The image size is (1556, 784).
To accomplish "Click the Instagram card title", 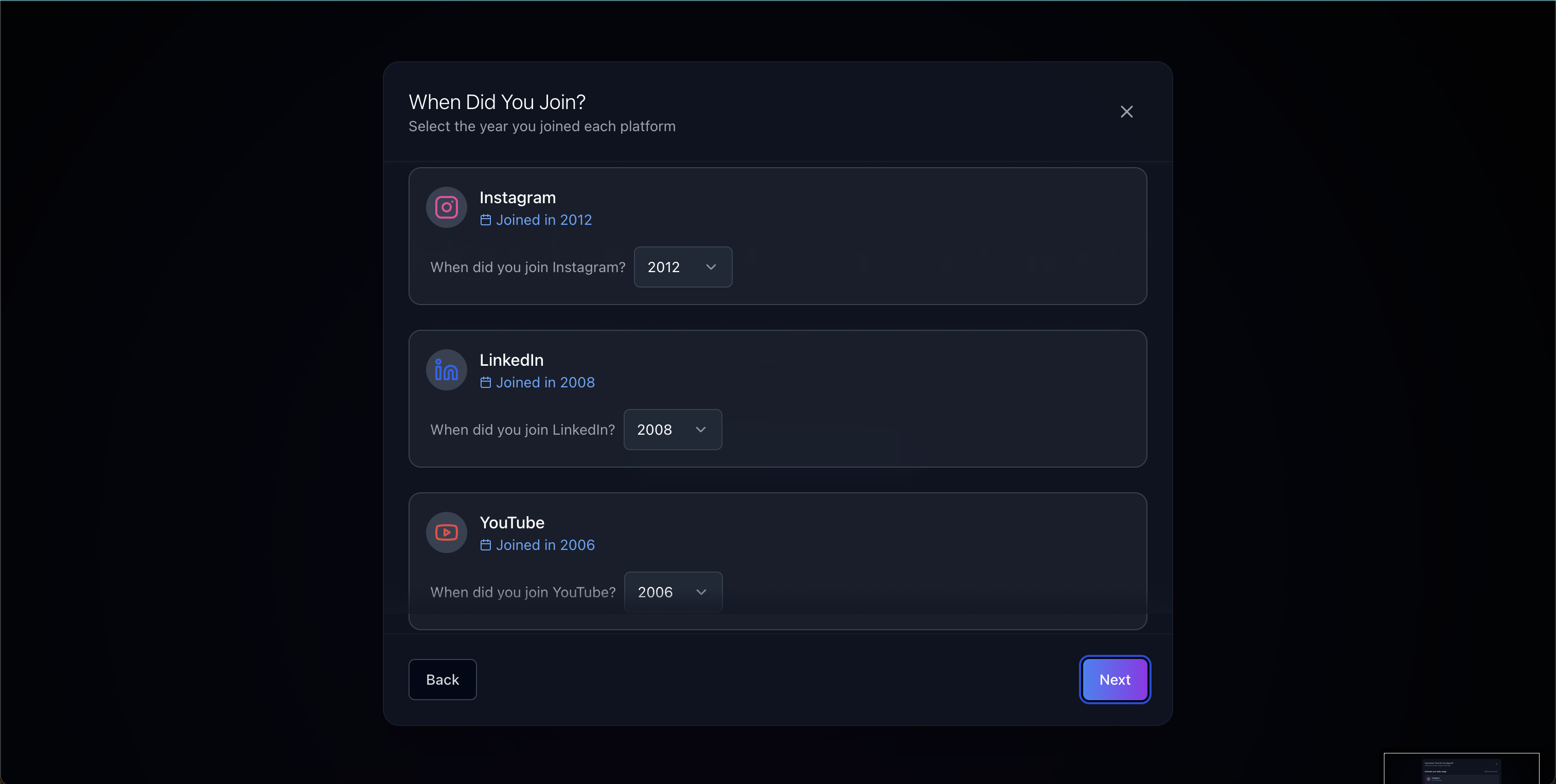I will tap(518, 198).
